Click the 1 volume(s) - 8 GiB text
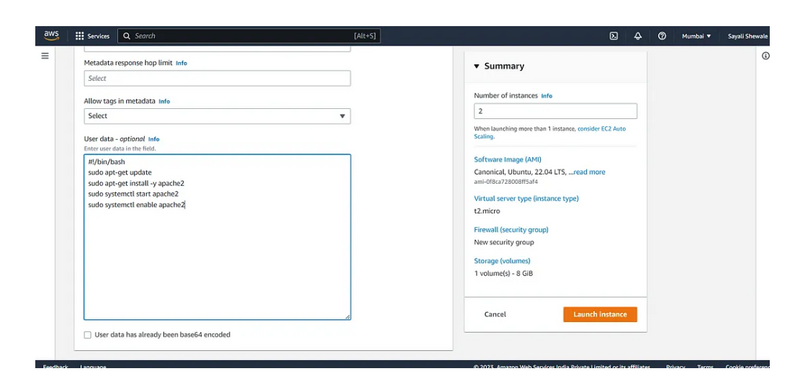The image size is (800, 377). (504, 273)
